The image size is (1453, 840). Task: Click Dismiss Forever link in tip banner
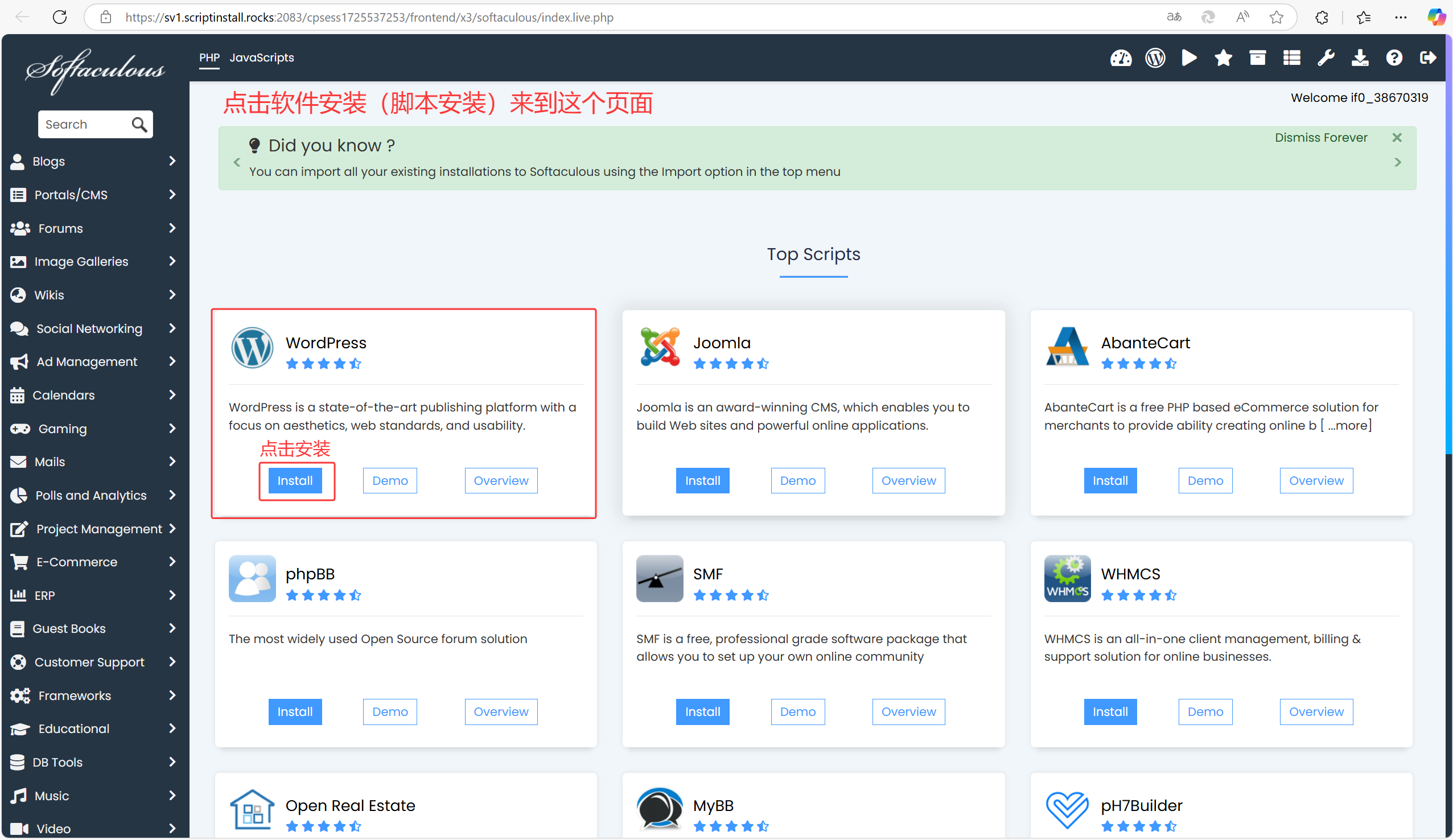click(1320, 138)
